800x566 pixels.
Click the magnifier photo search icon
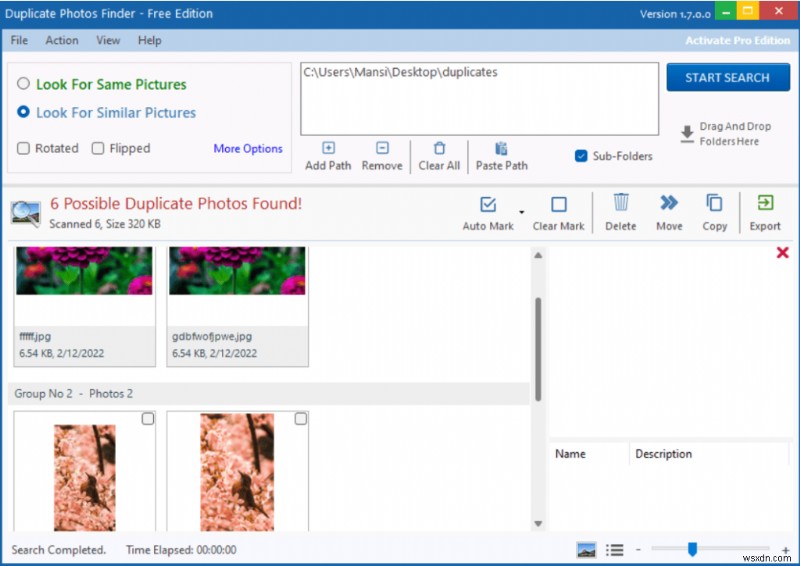click(x=26, y=213)
